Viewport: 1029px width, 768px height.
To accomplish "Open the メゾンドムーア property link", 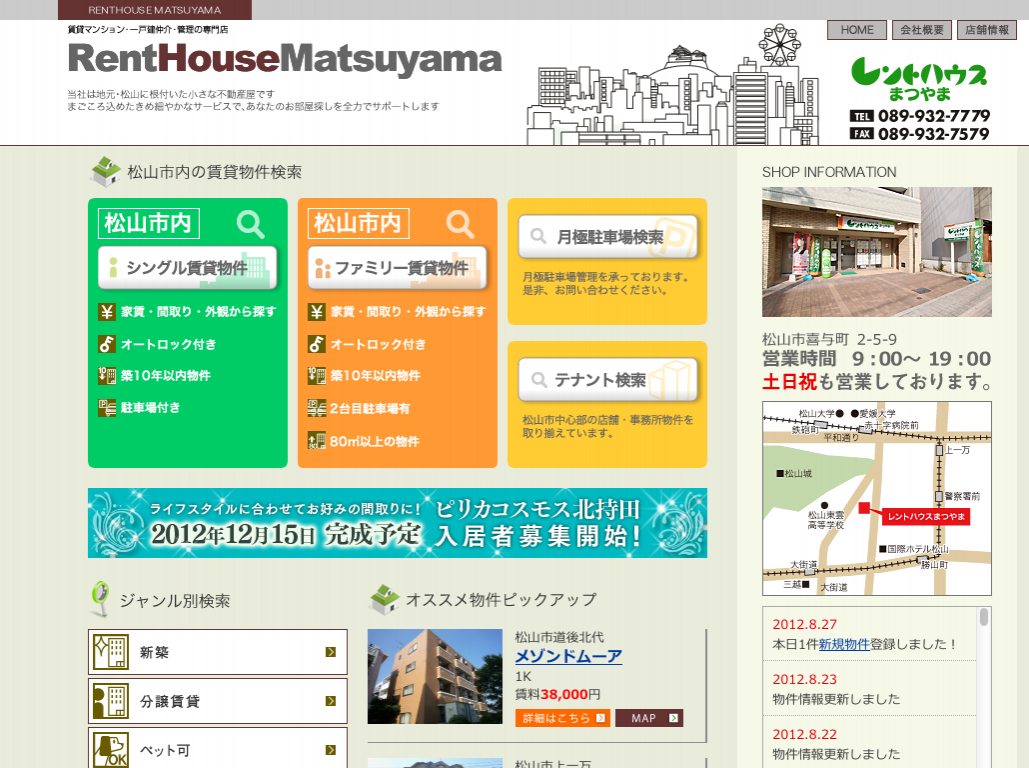I will click(568, 657).
